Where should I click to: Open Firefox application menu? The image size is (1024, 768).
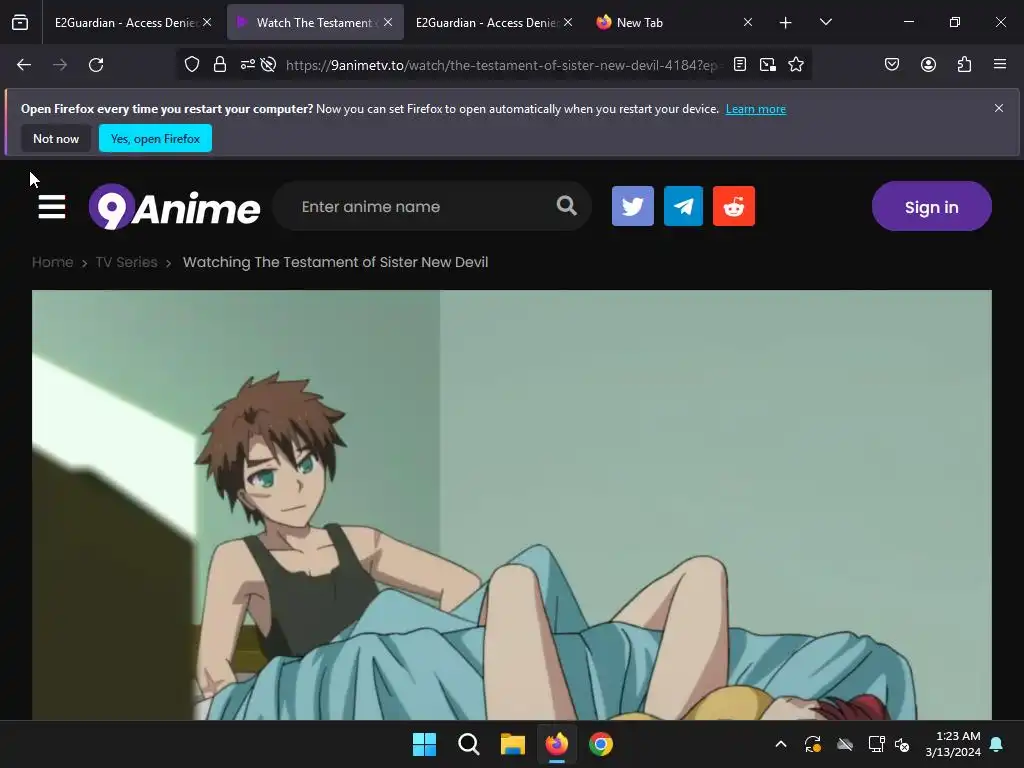point(1000,64)
